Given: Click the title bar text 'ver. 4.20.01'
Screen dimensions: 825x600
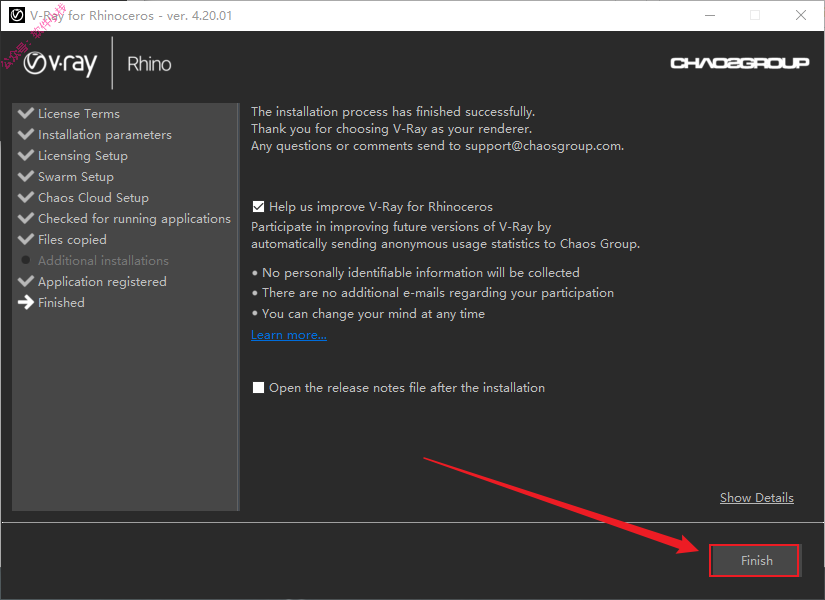Looking at the screenshot, I should coord(199,15).
